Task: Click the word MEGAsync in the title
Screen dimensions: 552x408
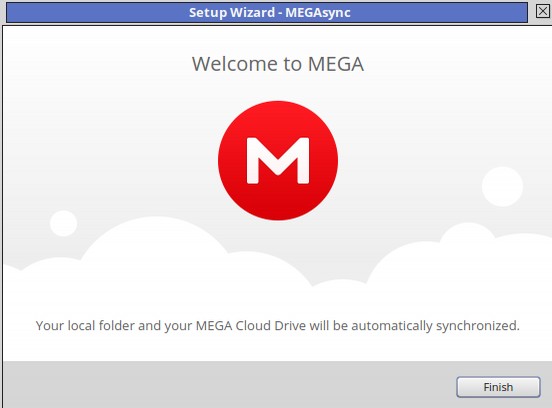Action: pos(318,13)
